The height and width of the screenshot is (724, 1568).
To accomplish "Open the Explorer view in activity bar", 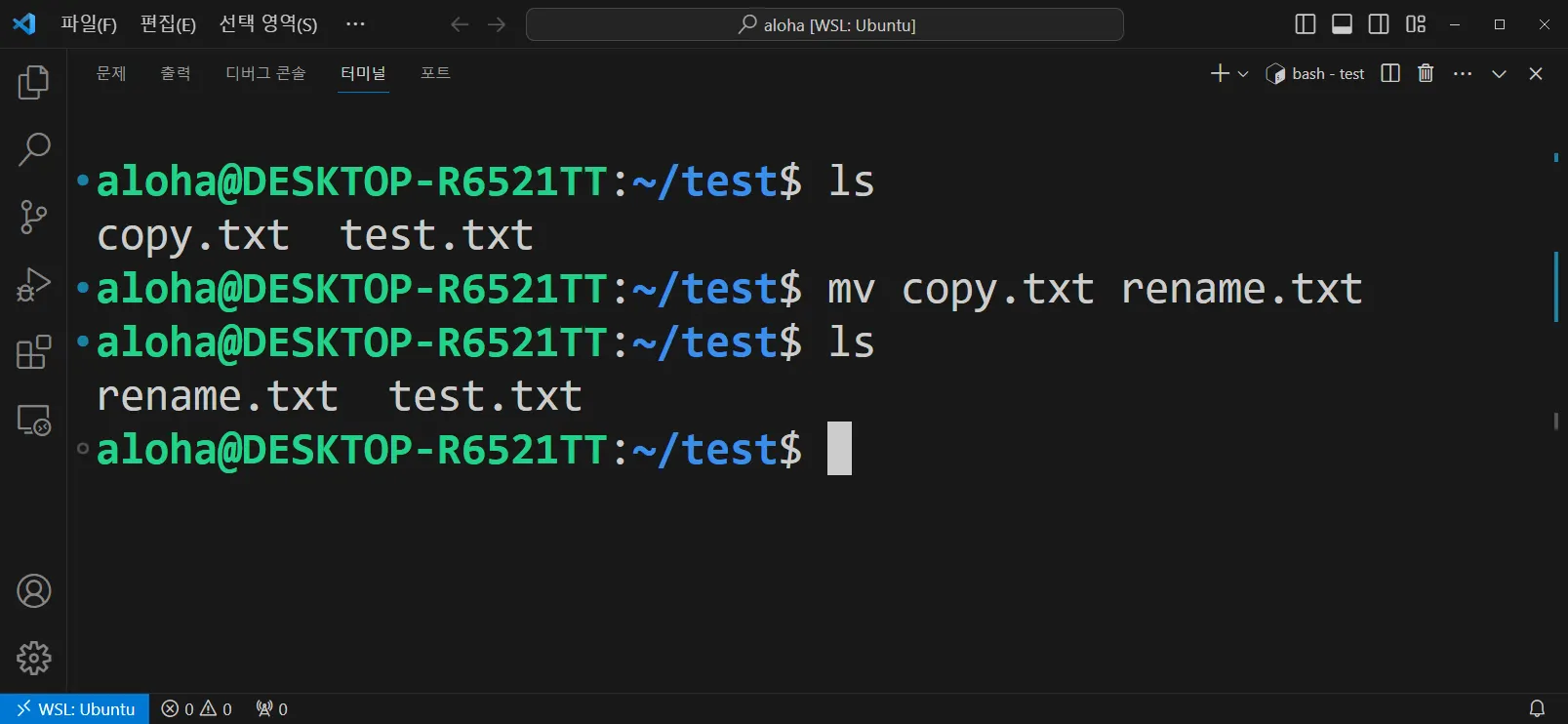I will click(33, 82).
